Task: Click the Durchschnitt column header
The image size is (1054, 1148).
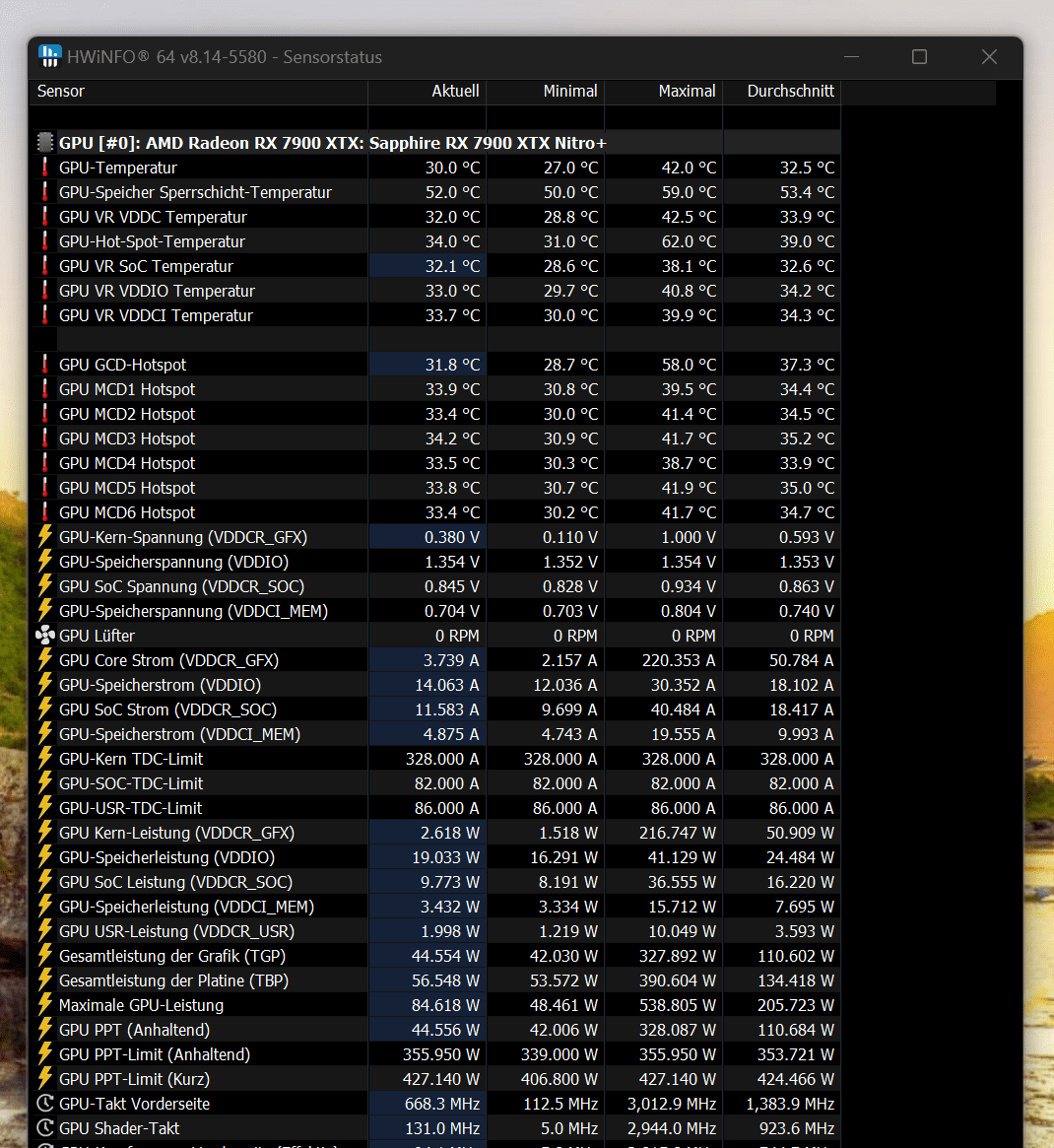Action: tap(782, 91)
